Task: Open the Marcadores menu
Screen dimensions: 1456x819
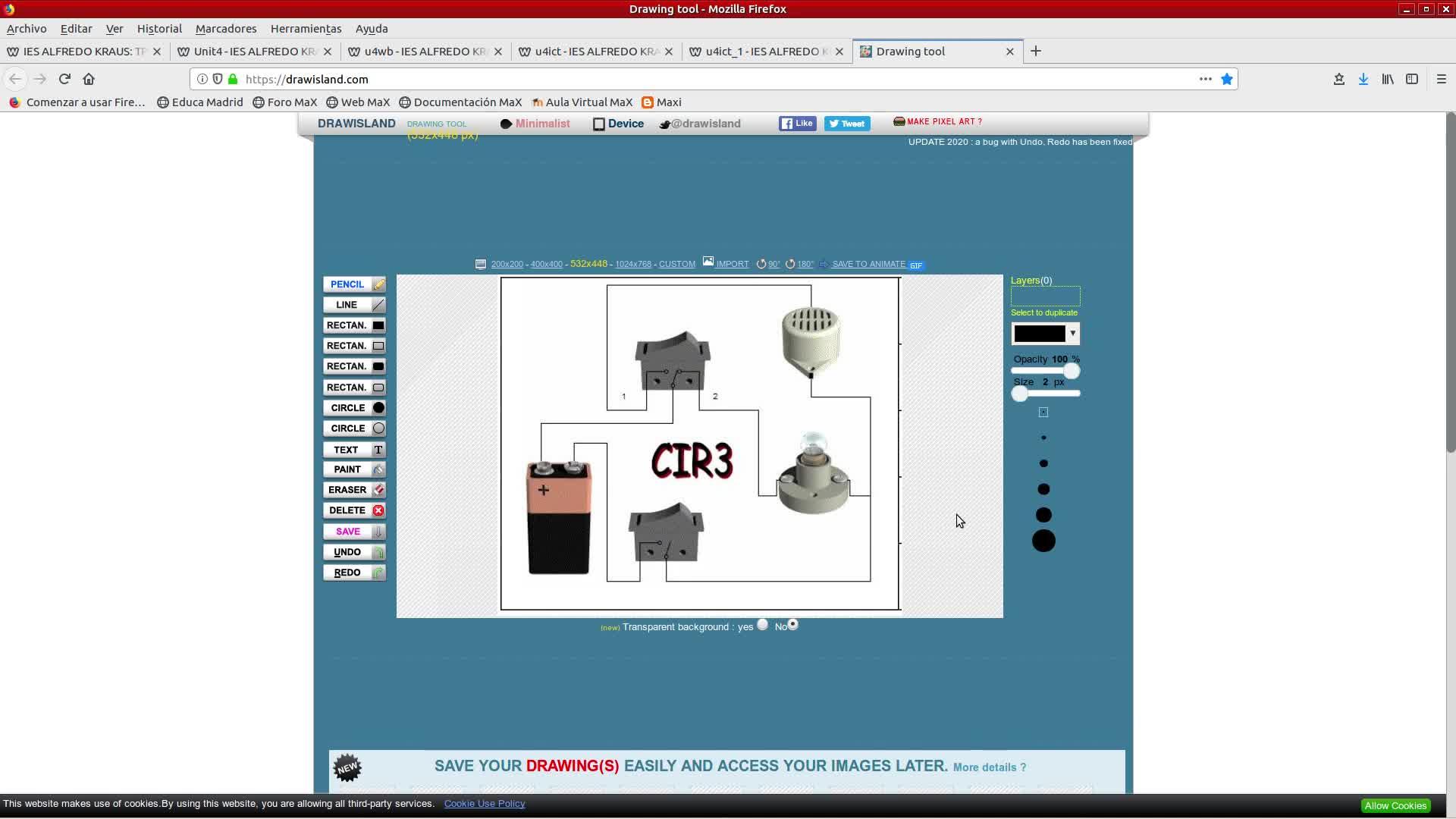Action: pos(226,29)
